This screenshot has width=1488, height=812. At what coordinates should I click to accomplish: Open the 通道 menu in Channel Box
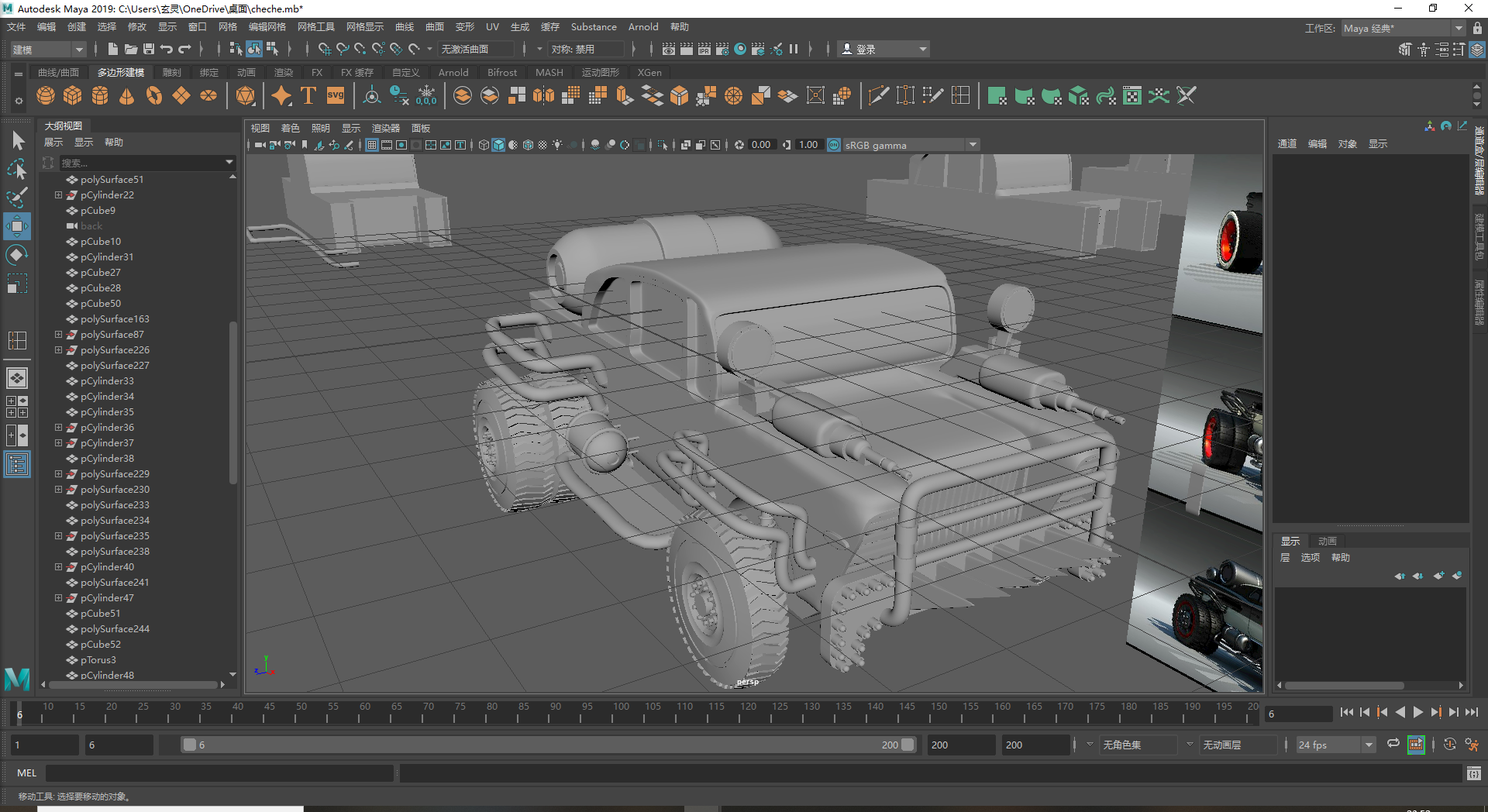pos(1287,143)
